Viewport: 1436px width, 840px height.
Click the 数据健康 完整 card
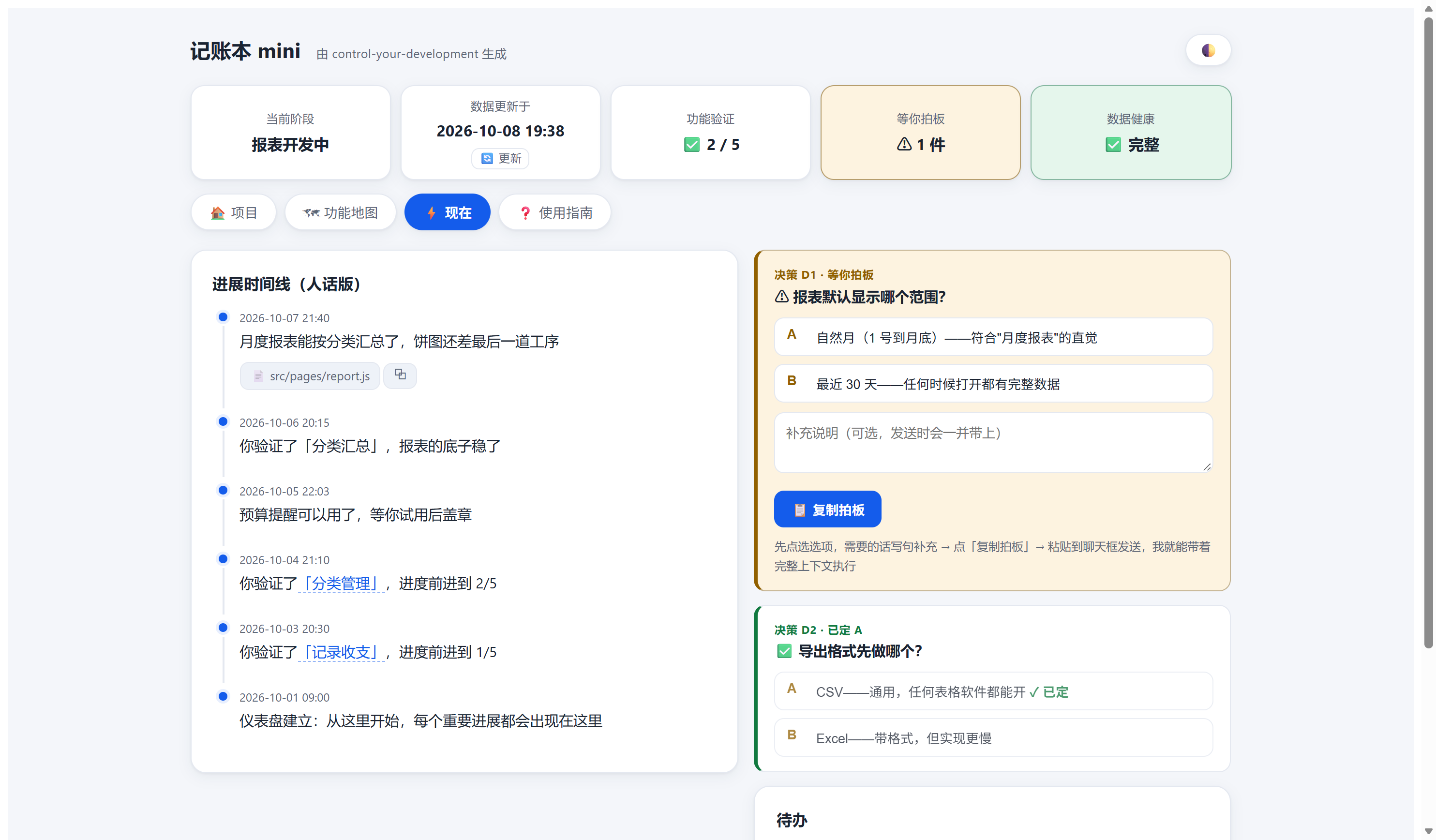pyautogui.click(x=1131, y=133)
